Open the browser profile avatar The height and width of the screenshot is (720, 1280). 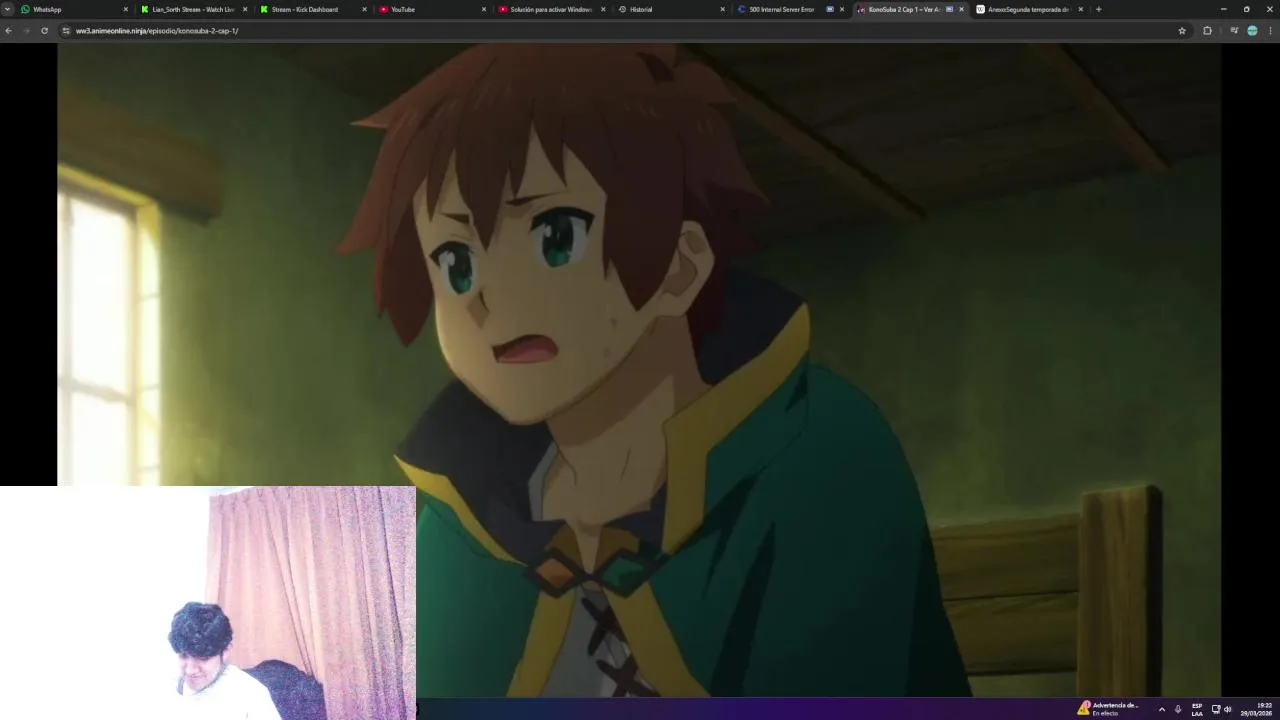point(1252,31)
